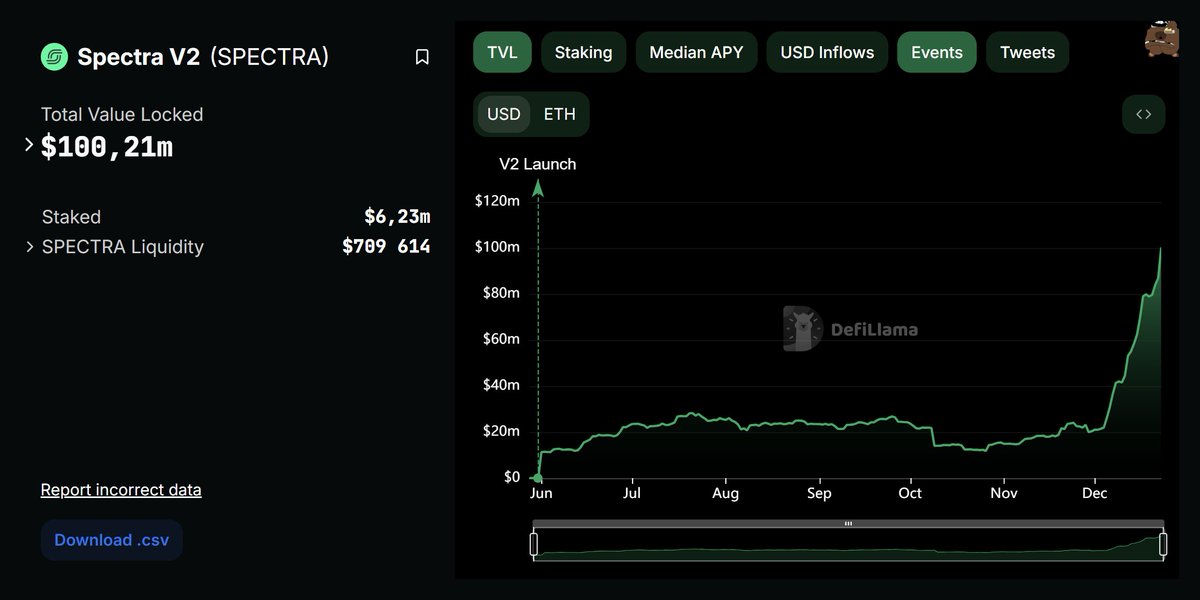1200x600 pixels.
Task: Click the Dec label on chart axis
Action: pos(1095,493)
